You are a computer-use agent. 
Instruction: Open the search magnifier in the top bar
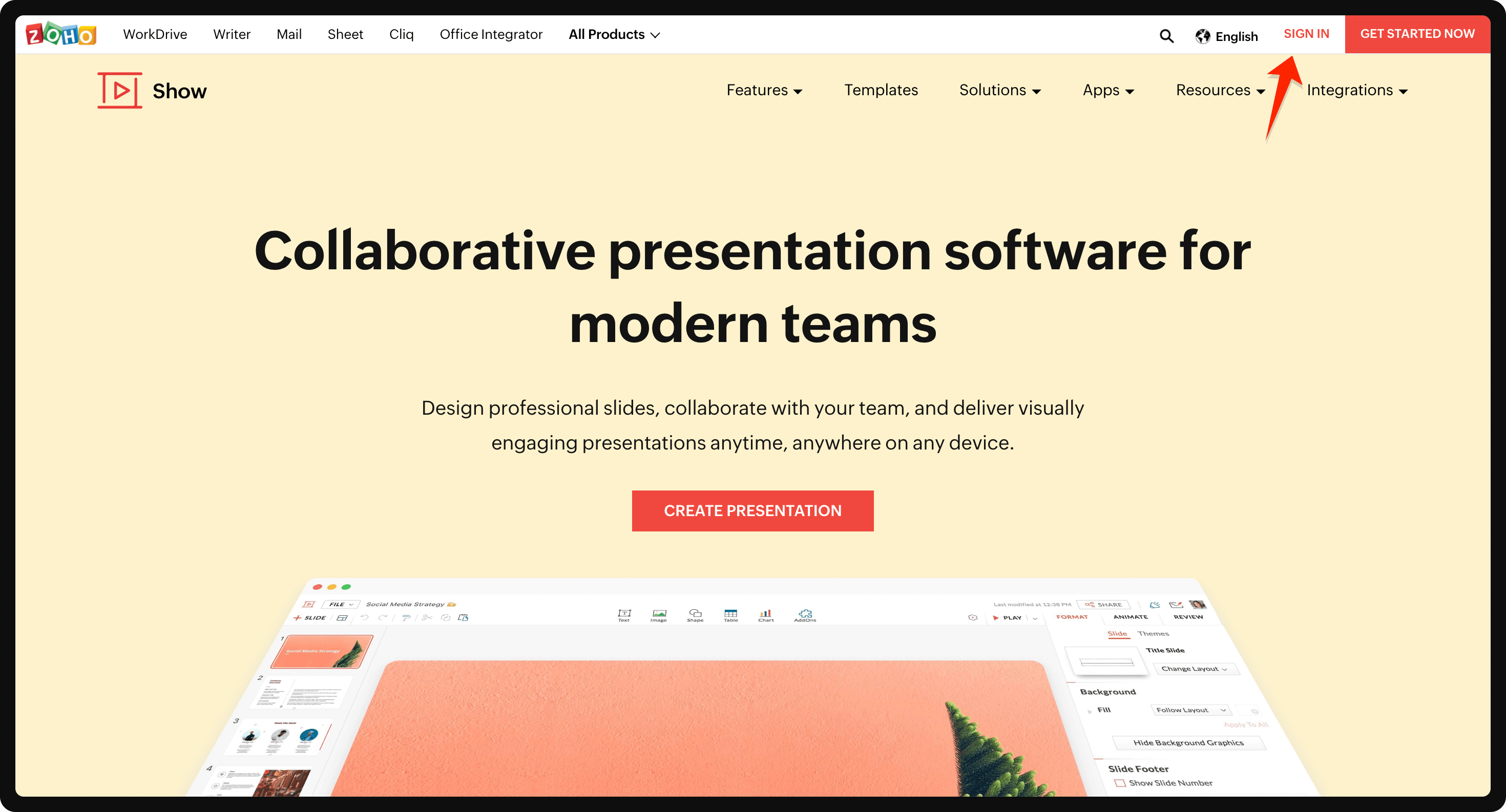coord(1166,36)
